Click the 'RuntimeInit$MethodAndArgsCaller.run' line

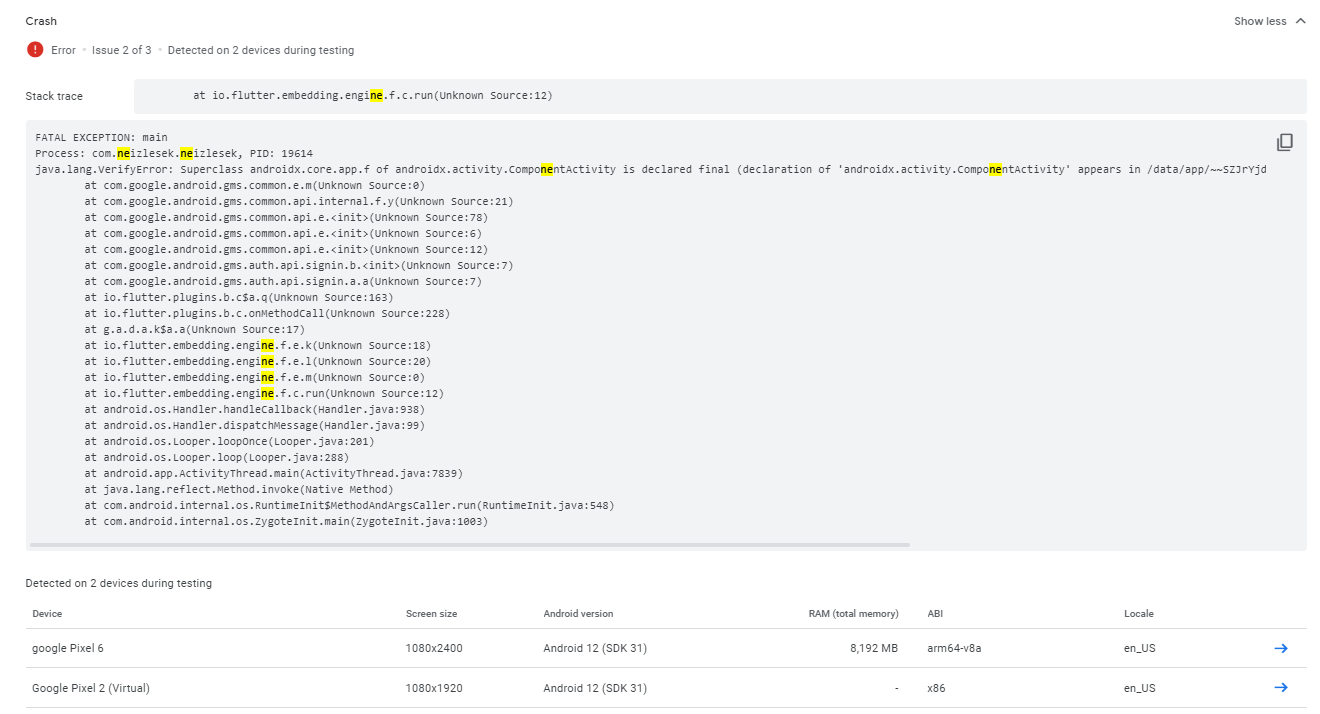point(349,505)
